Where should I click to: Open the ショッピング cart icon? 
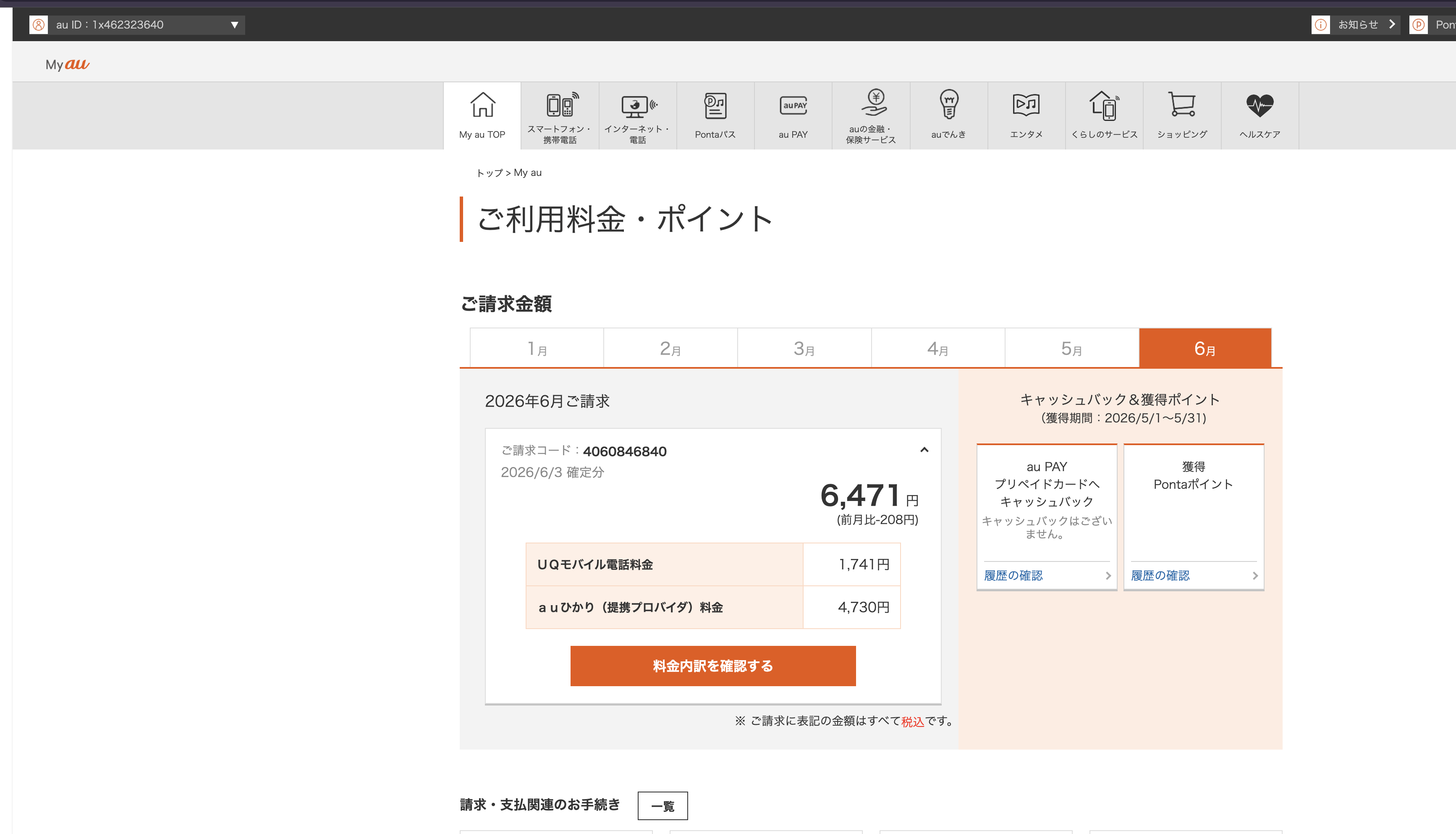(1182, 104)
